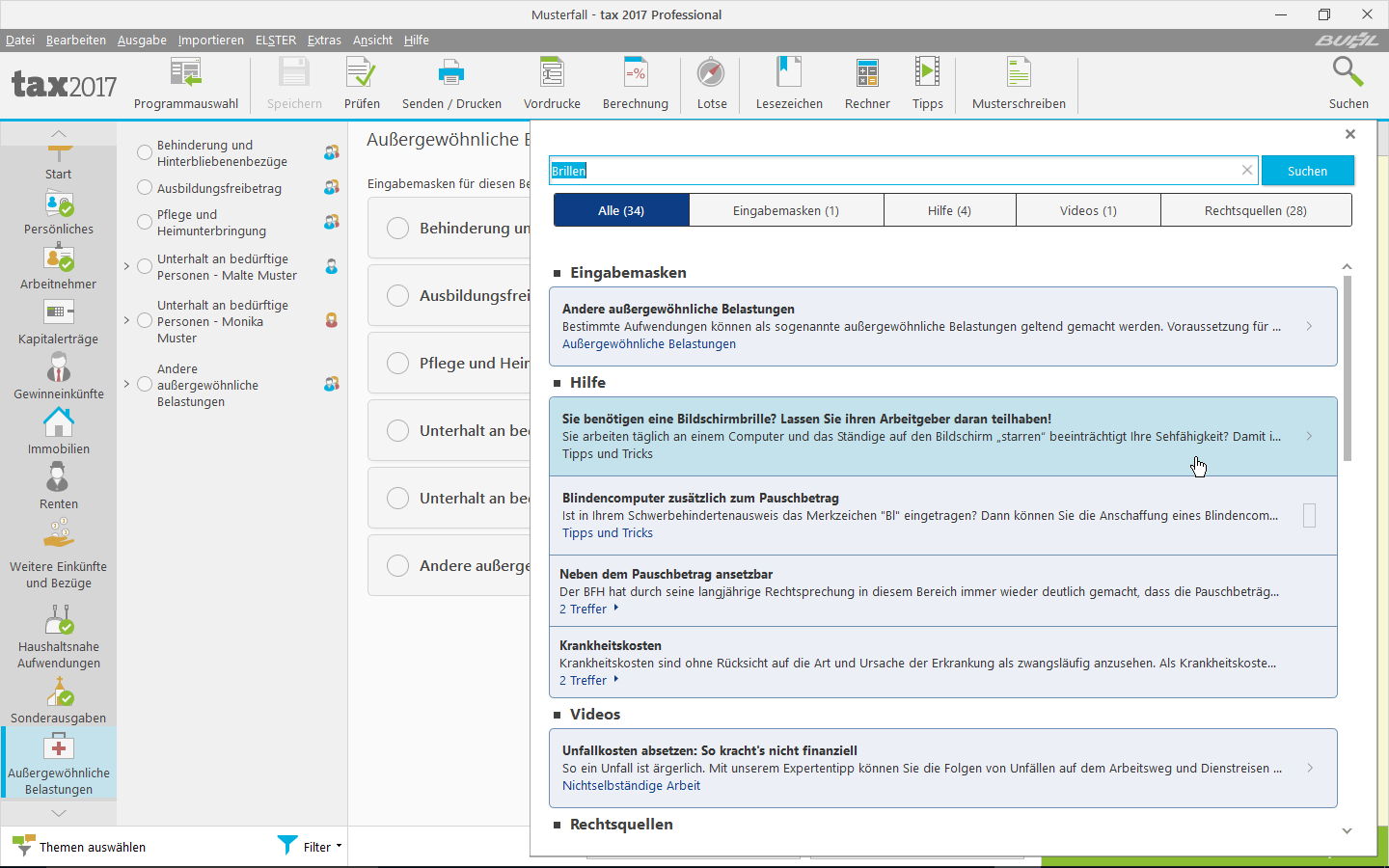The image size is (1389, 868).
Task: Click the search results vertical scrollbar
Action: click(1348, 366)
